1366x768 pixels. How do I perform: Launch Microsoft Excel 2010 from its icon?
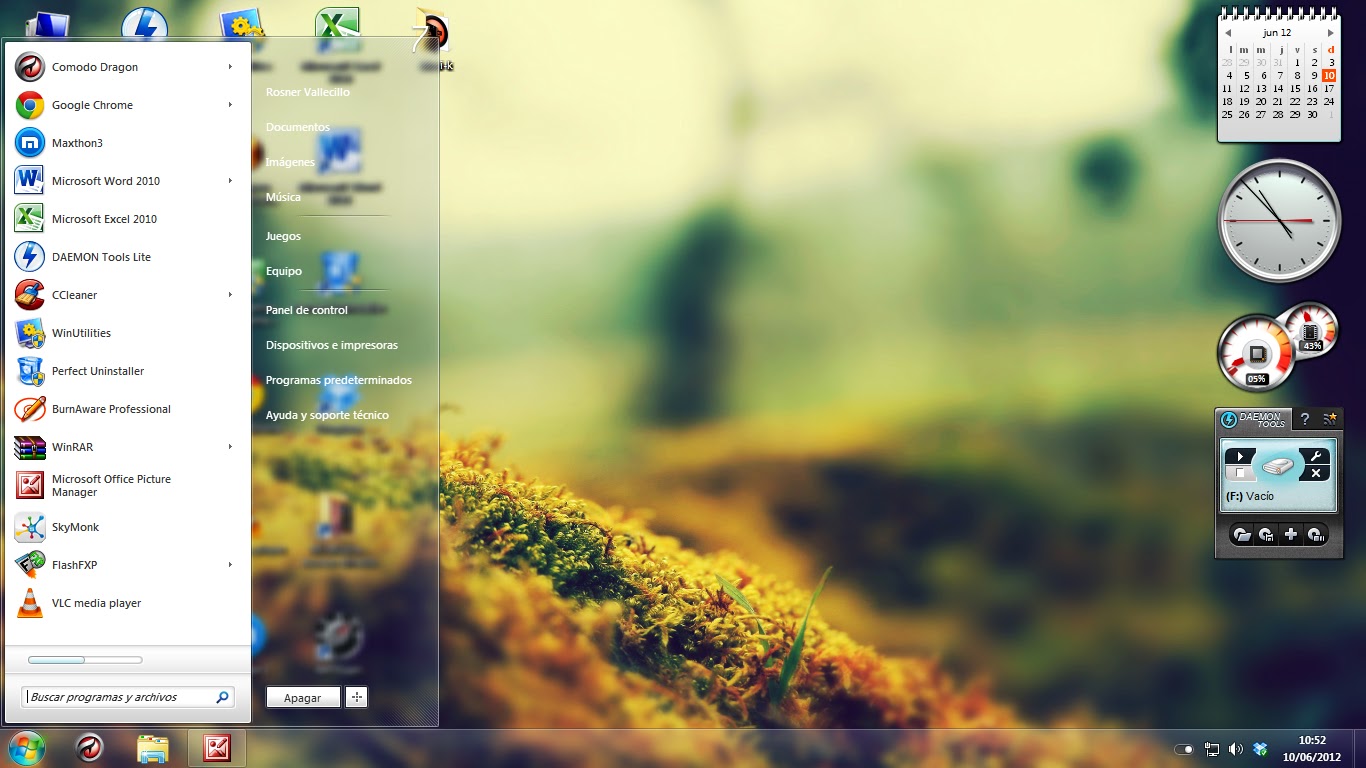pos(30,219)
